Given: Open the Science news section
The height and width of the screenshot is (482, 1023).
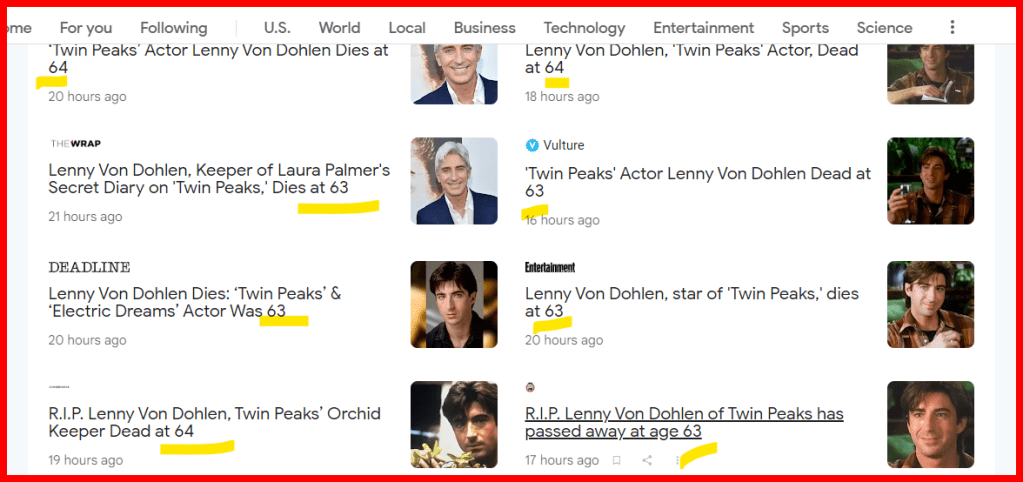Looking at the screenshot, I should coord(884,28).
